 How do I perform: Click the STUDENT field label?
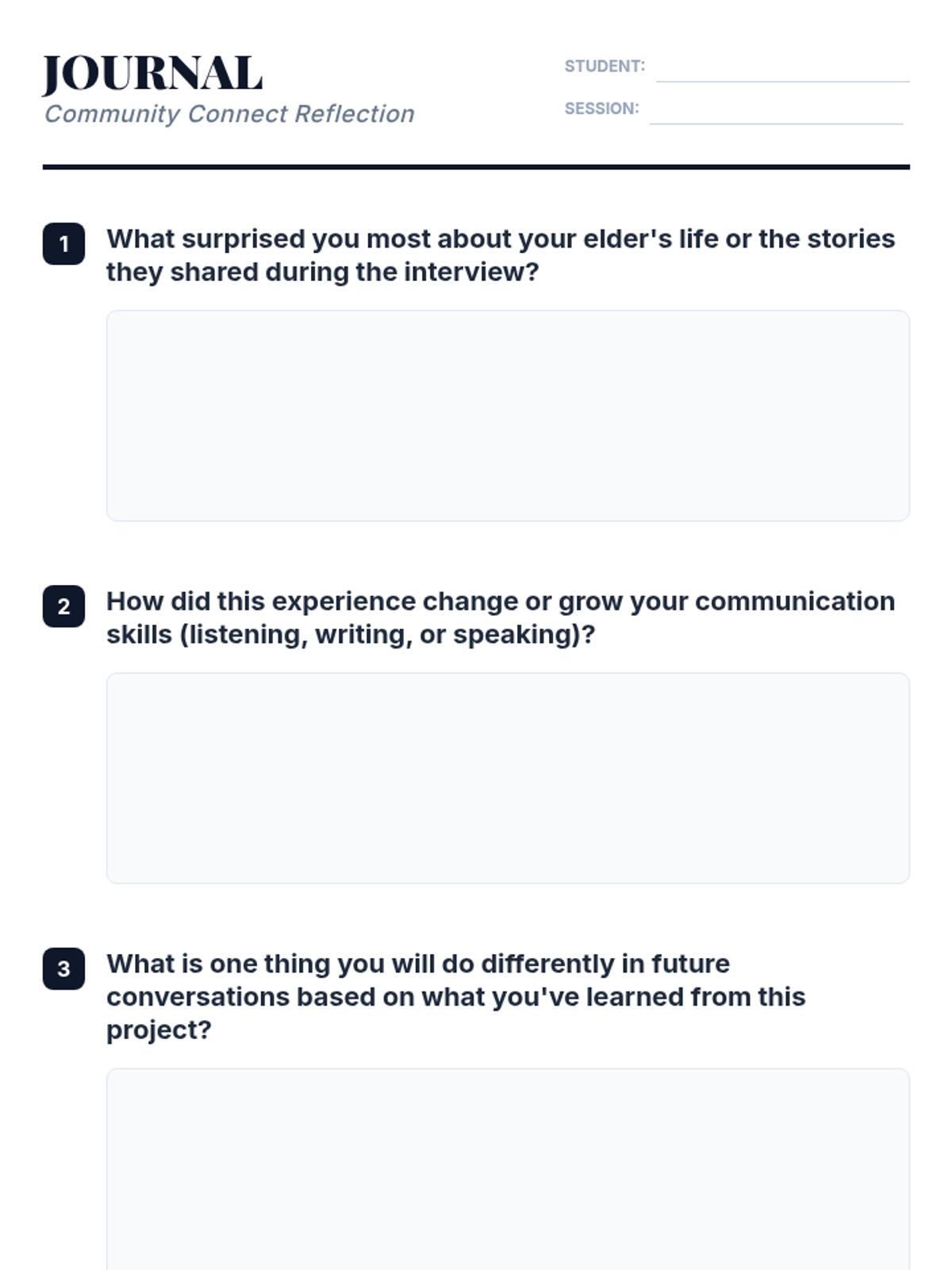(605, 67)
